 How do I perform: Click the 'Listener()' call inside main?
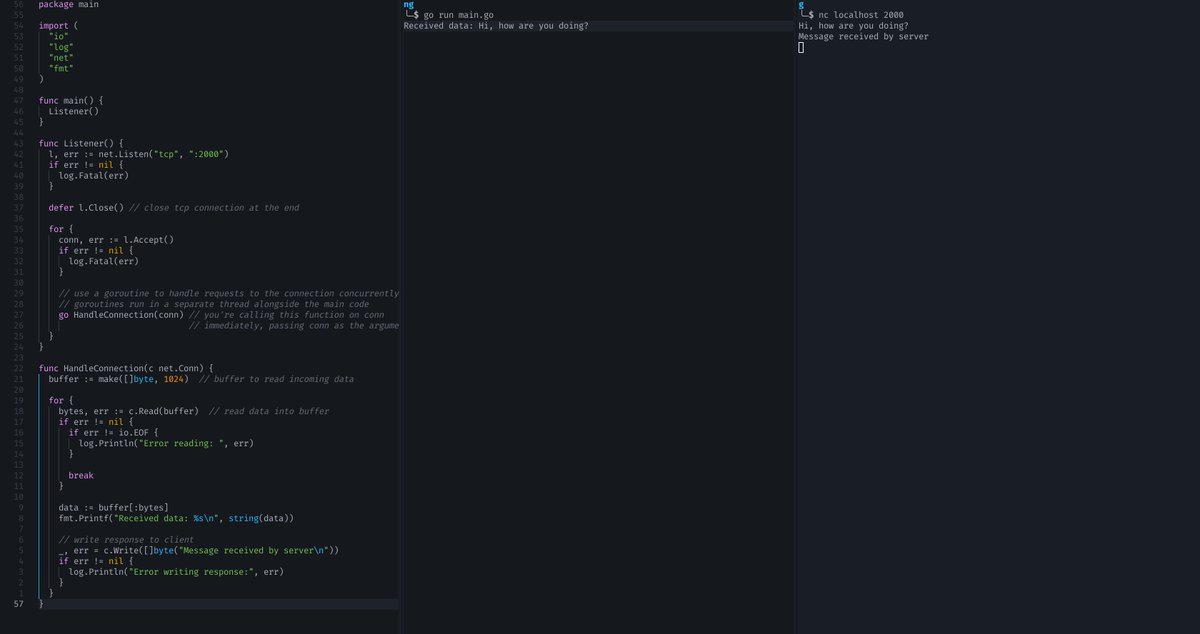click(x=74, y=112)
